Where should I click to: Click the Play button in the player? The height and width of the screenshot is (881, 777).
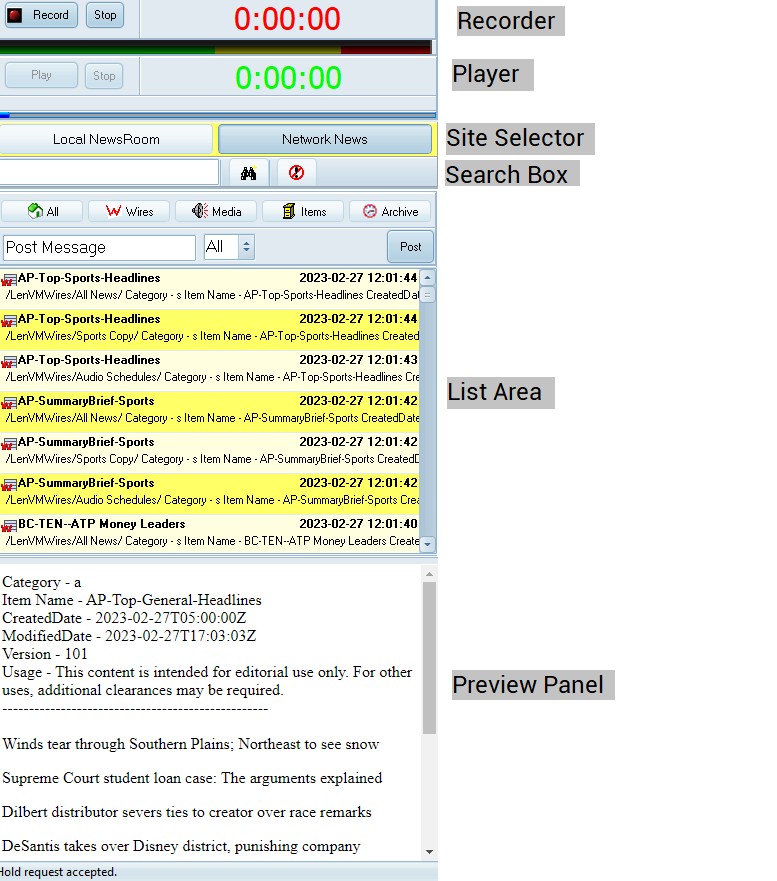click(41, 75)
